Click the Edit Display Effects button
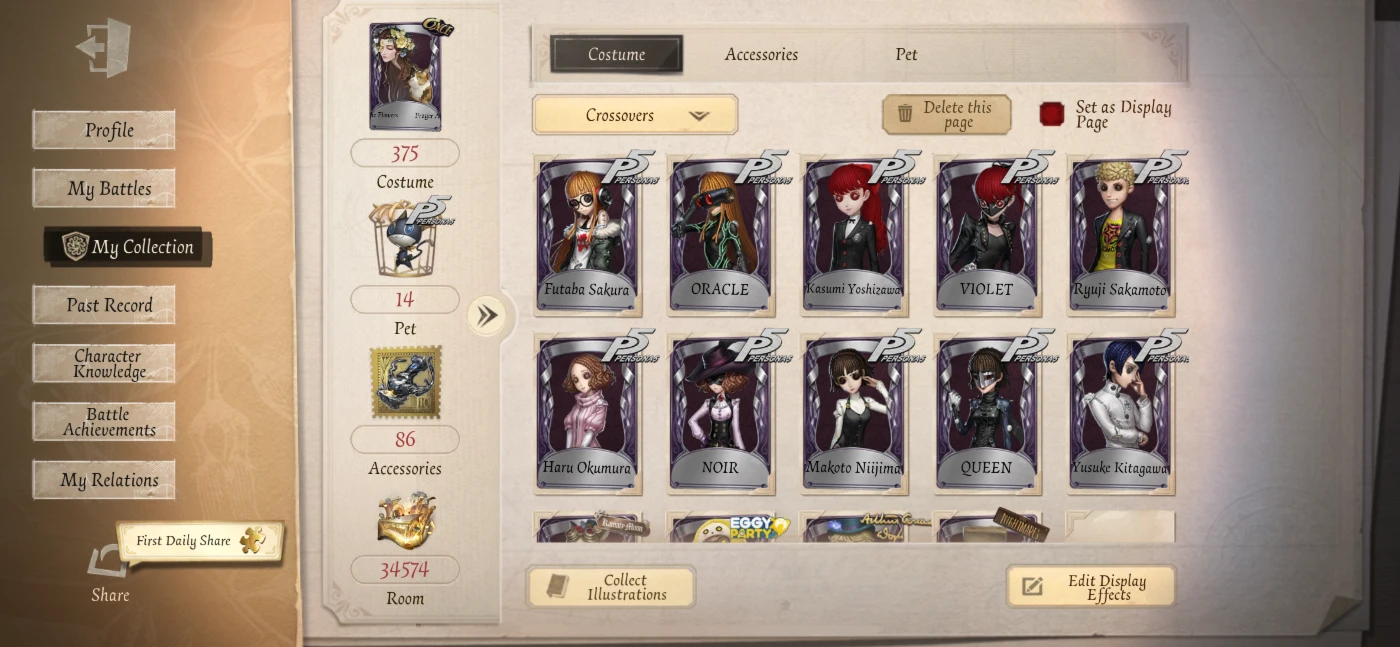 coord(1091,587)
